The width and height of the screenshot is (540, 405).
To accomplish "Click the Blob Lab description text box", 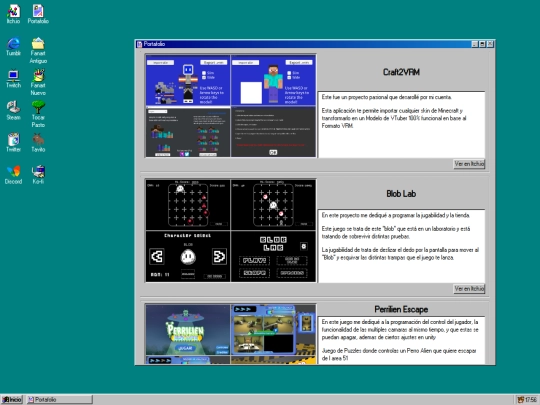I will click(x=401, y=246).
